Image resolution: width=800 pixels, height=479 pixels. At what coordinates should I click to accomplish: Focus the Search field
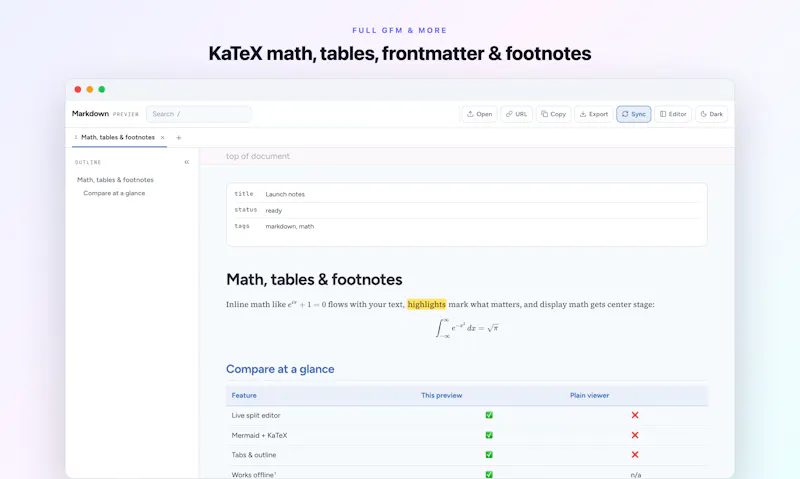click(198, 114)
